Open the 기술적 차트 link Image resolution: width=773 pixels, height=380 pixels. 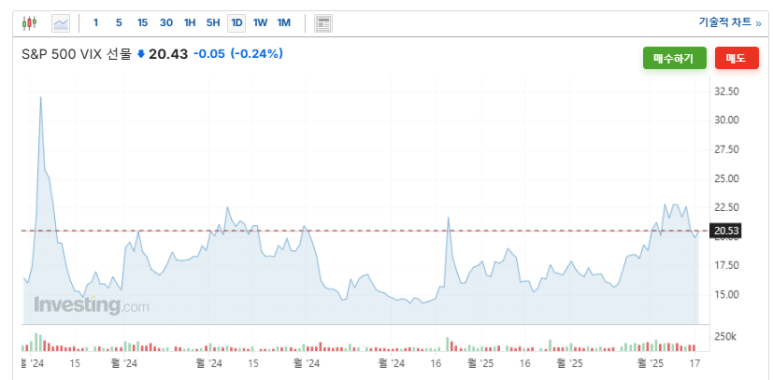(x=730, y=22)
